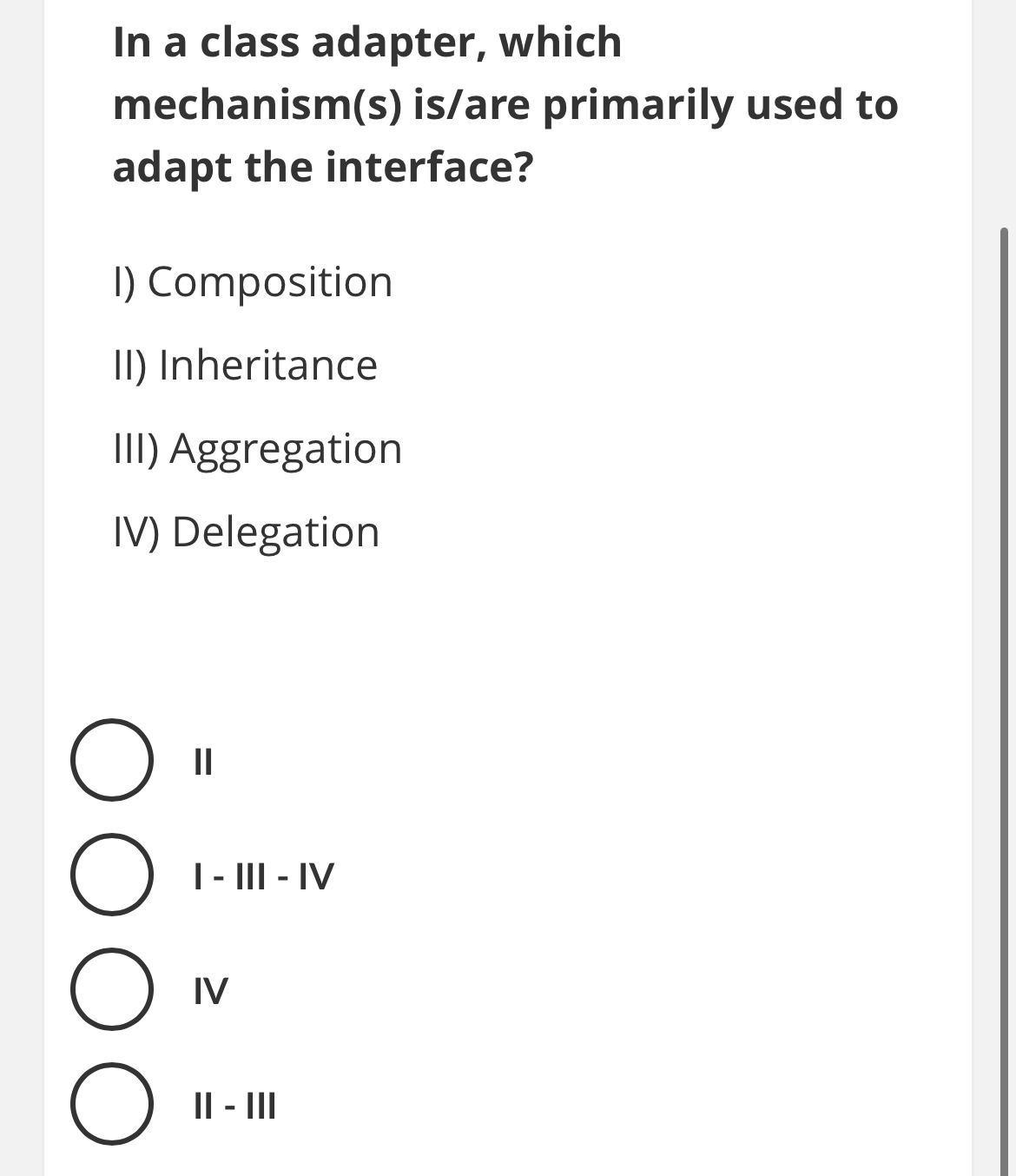Click the option text II) Inheritance
Screen dimensions: 1016x1176
pyautogui.click(x=246, y=364)
